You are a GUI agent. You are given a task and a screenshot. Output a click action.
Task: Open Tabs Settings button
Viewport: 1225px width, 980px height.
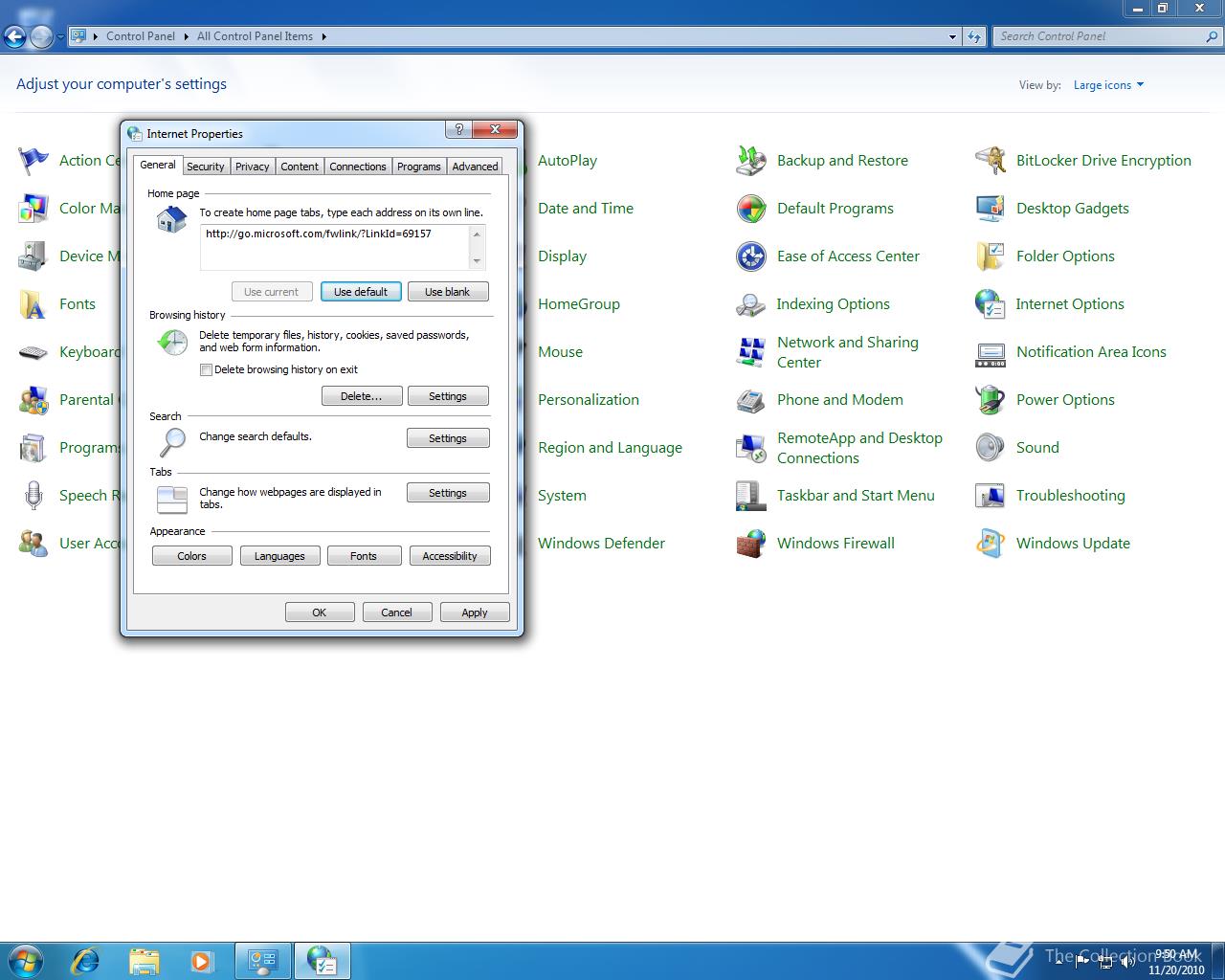coord(448,493)
